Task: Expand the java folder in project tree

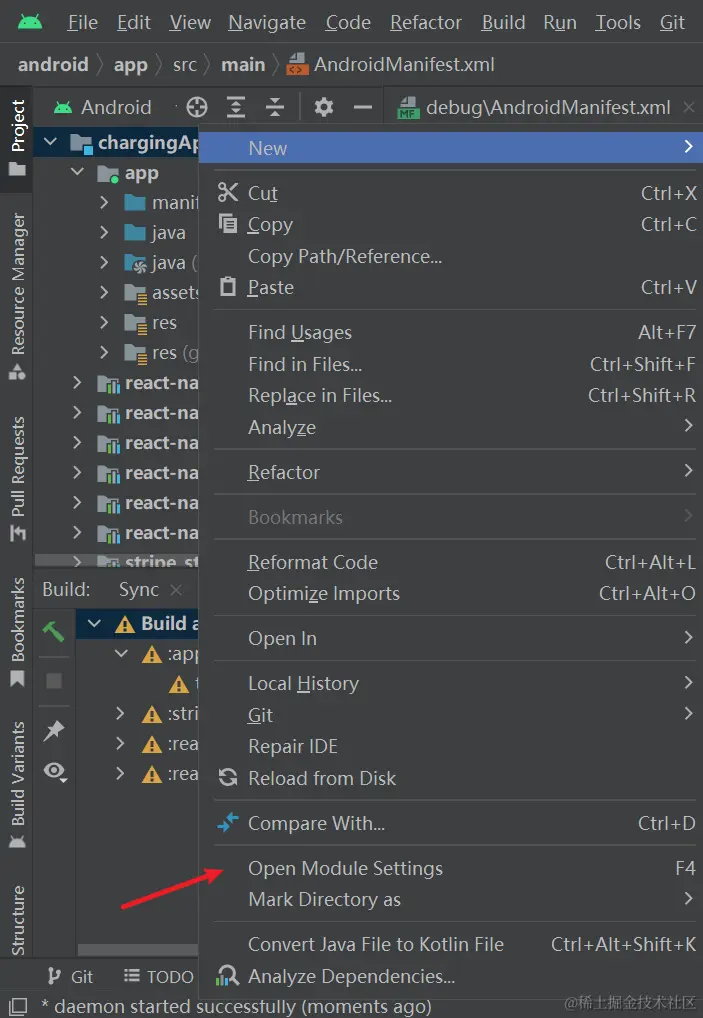Action: coord(105,233)
